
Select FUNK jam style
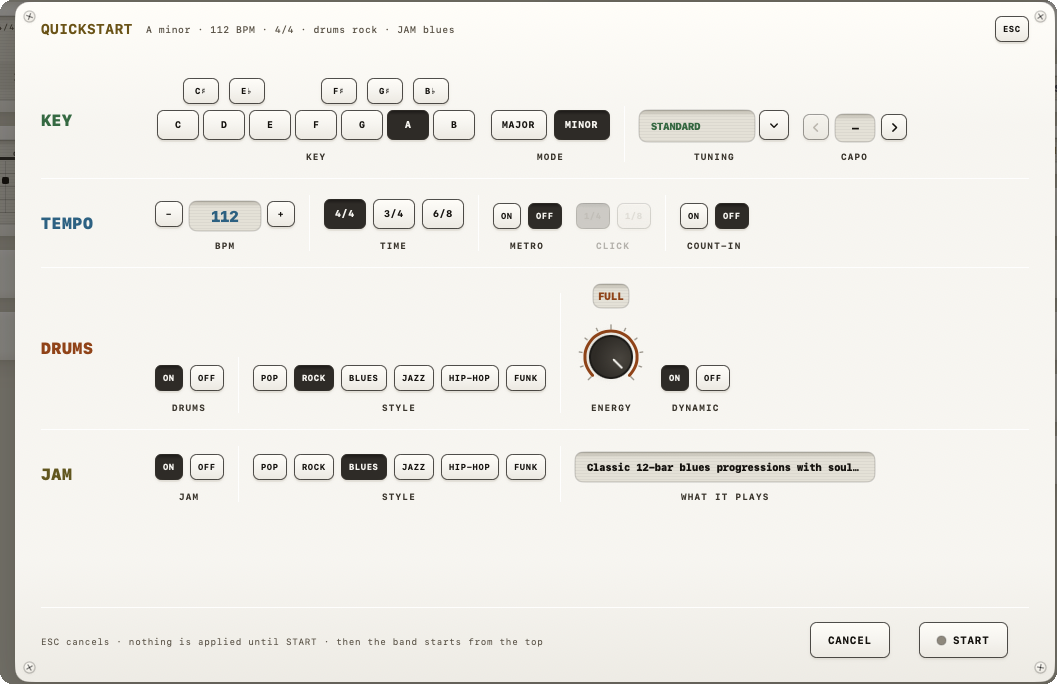point(526,467)
